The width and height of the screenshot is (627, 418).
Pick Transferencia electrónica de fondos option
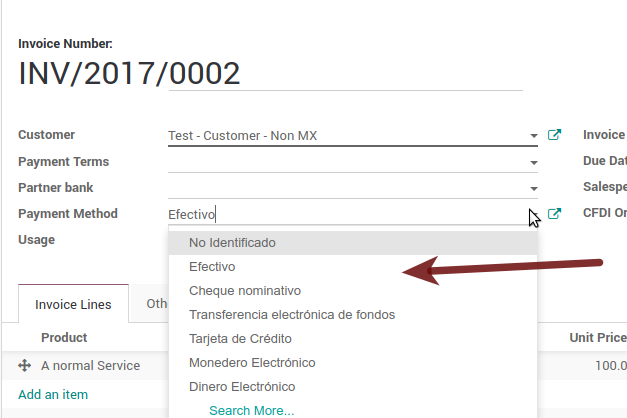pos(292,315)
